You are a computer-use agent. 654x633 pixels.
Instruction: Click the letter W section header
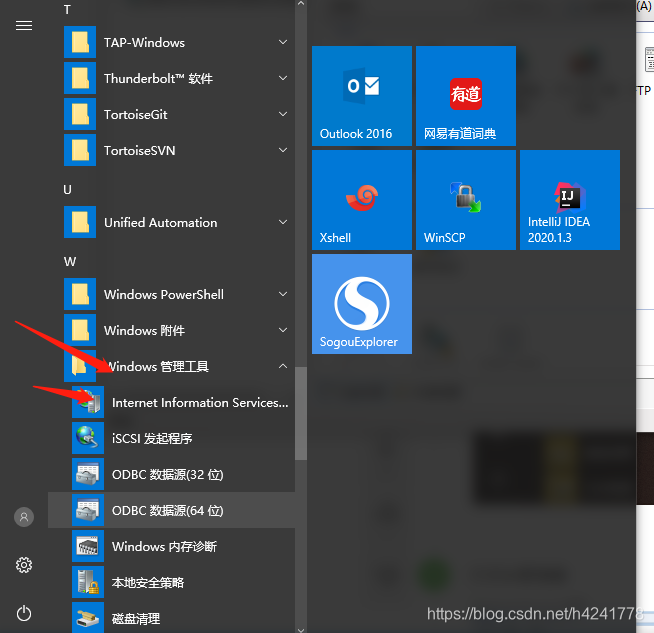[x=70, y=262]
